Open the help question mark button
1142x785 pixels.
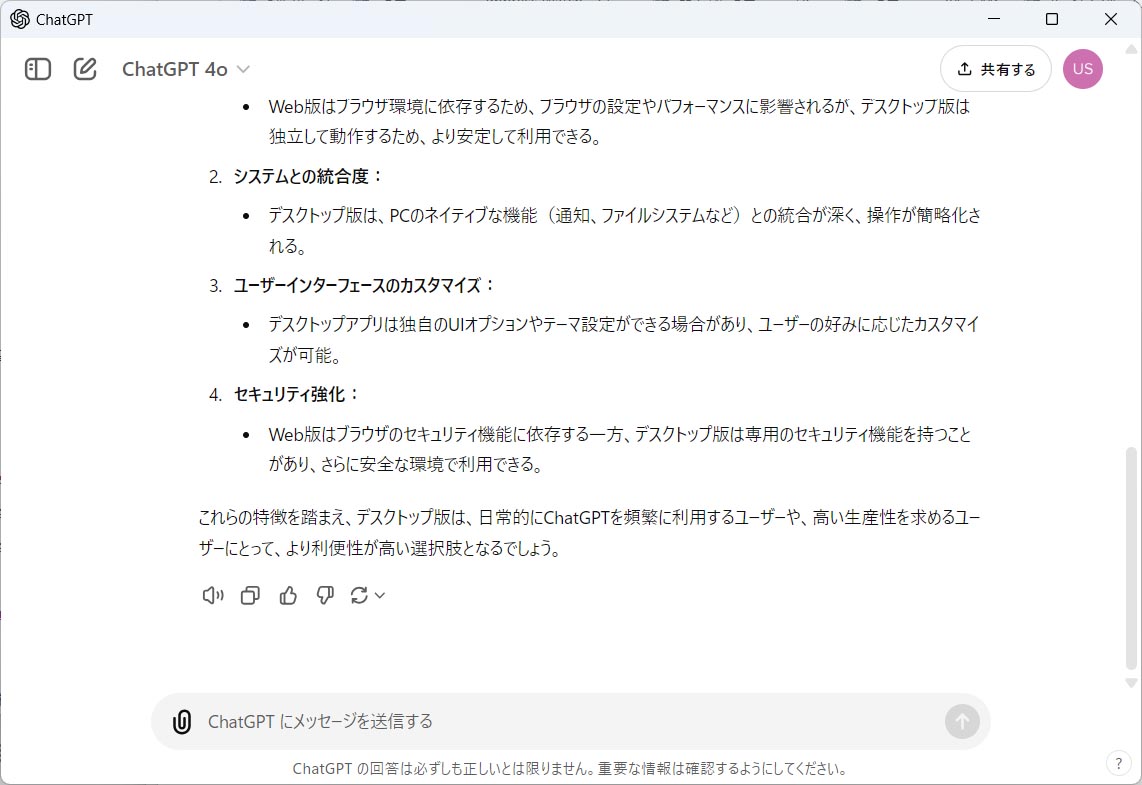(x=1119, y=763)
